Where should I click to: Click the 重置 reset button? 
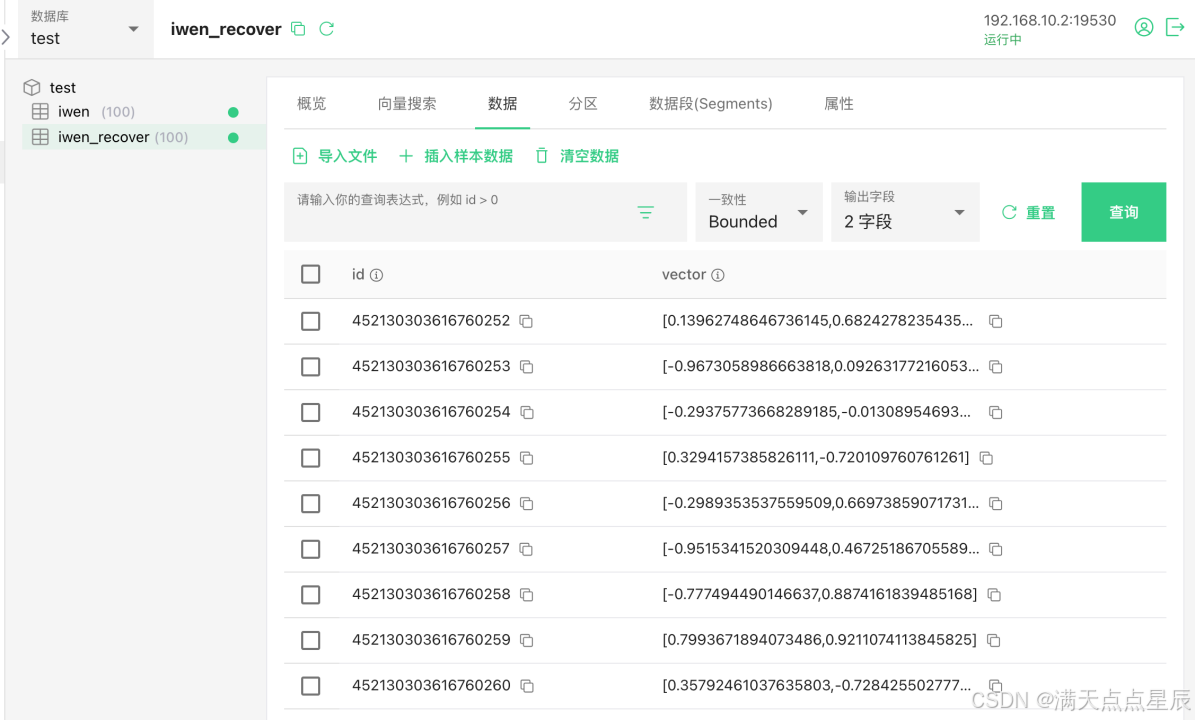coord(1028,213)
